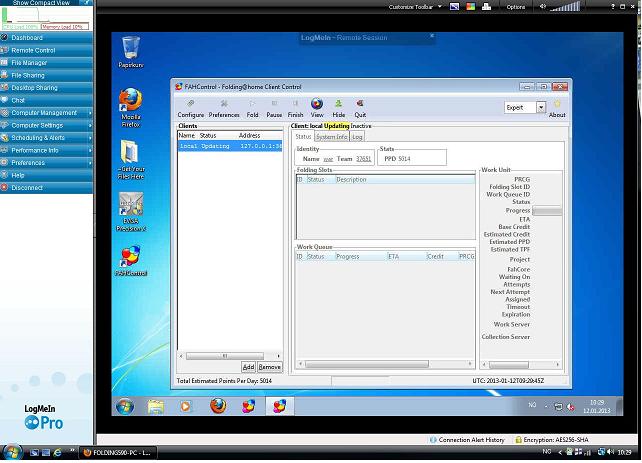The height and width of the screenshot is (463, 642).
Task: Click the Progress column header in Work Queue
Action: (361, 257)
